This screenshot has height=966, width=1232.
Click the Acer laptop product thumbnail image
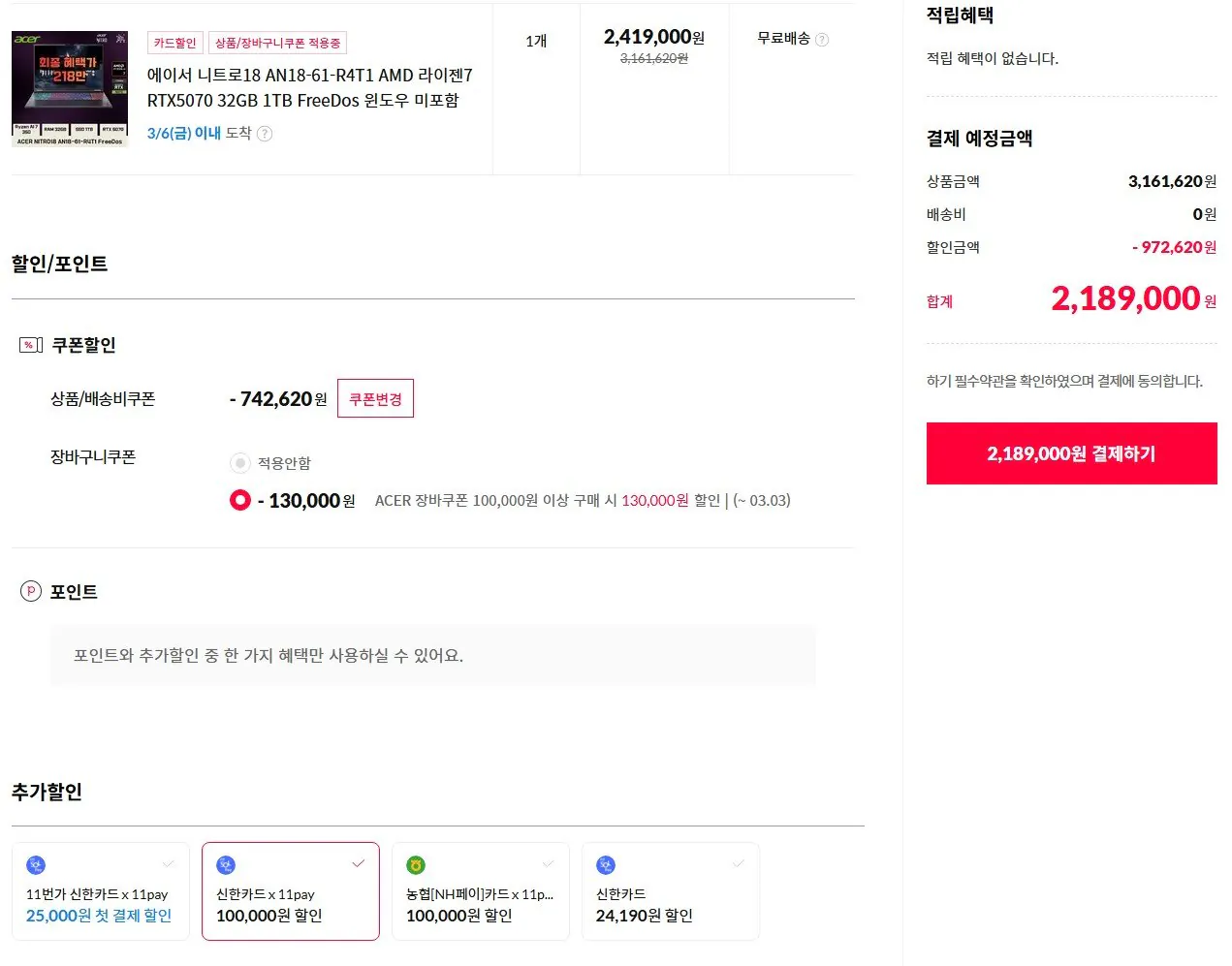[x=70, y=89]
